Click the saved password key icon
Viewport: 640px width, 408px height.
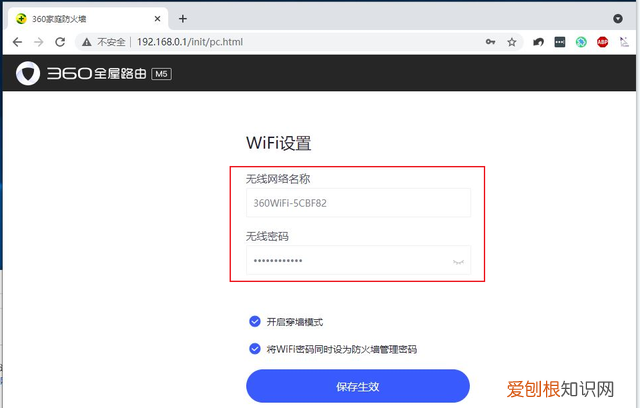click(x=490, y=42)
